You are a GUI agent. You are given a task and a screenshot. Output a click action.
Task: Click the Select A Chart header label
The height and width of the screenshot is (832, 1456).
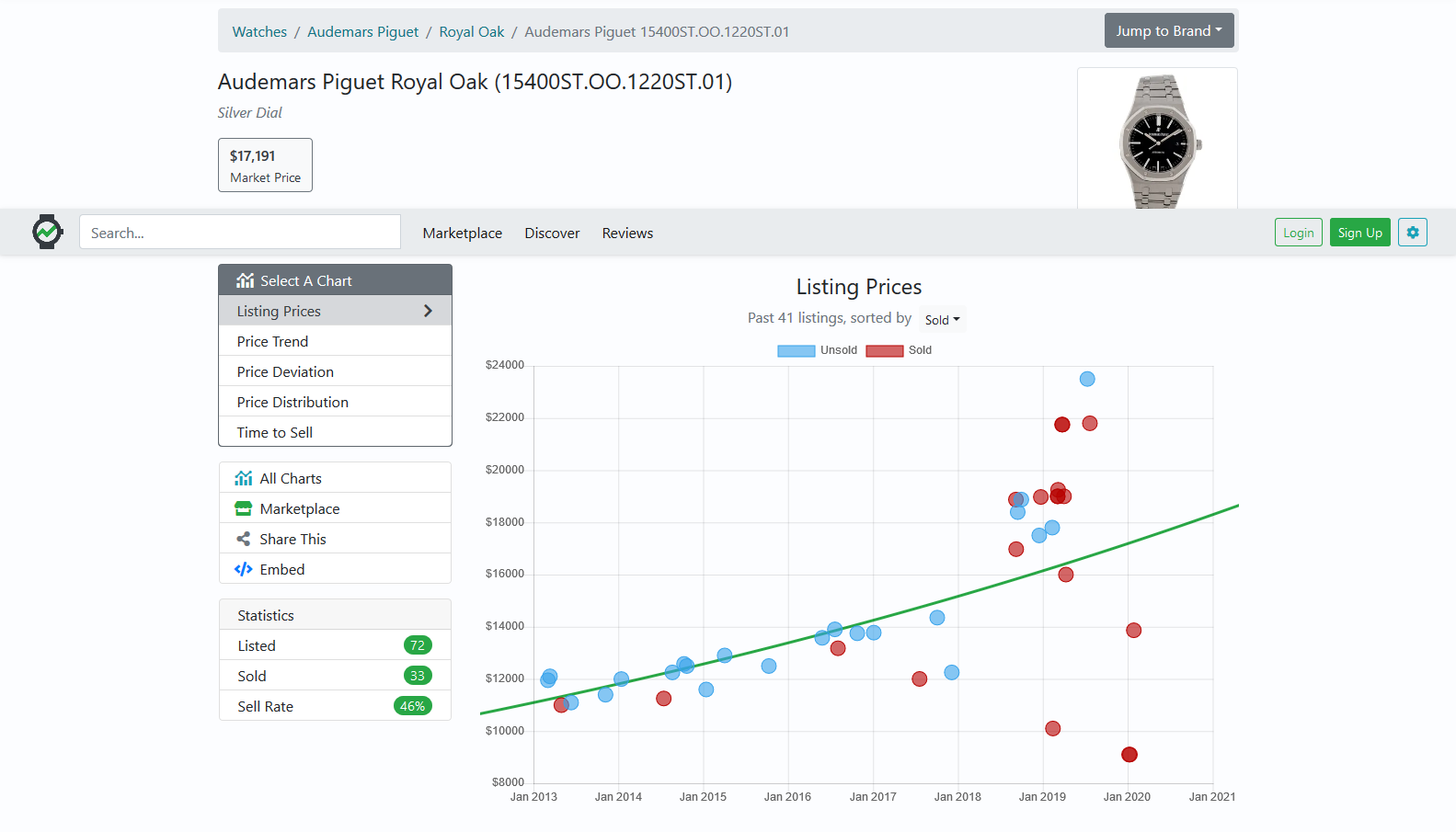305,280
